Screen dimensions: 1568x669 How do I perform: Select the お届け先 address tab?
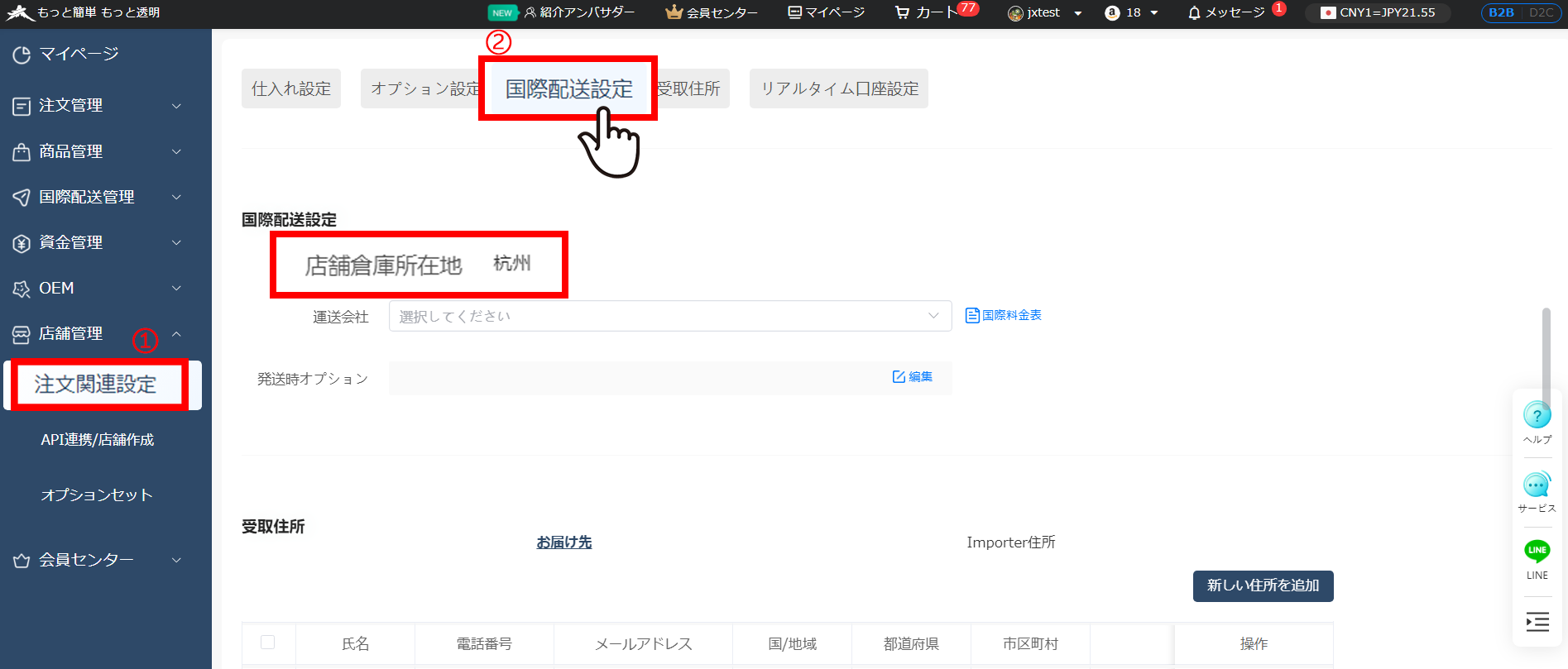click(x=564, y=542)
